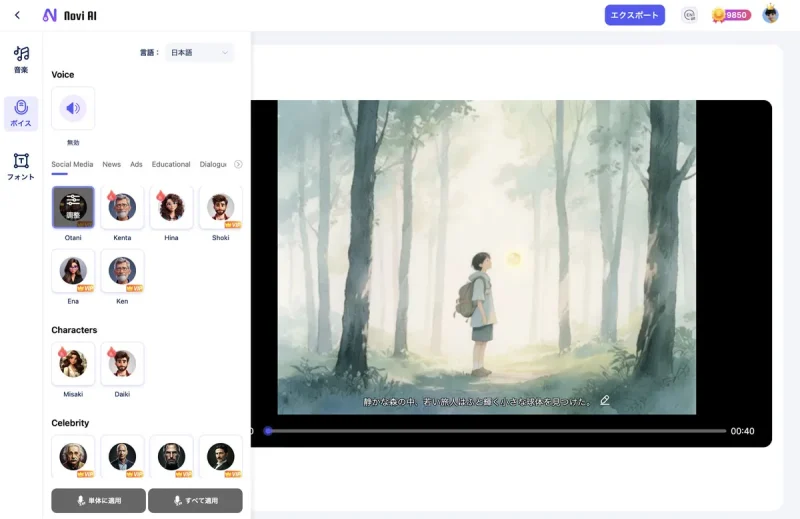Open the 日本語 language dropdown
This screenshot has width=800, height=519.
coord(200,52)
